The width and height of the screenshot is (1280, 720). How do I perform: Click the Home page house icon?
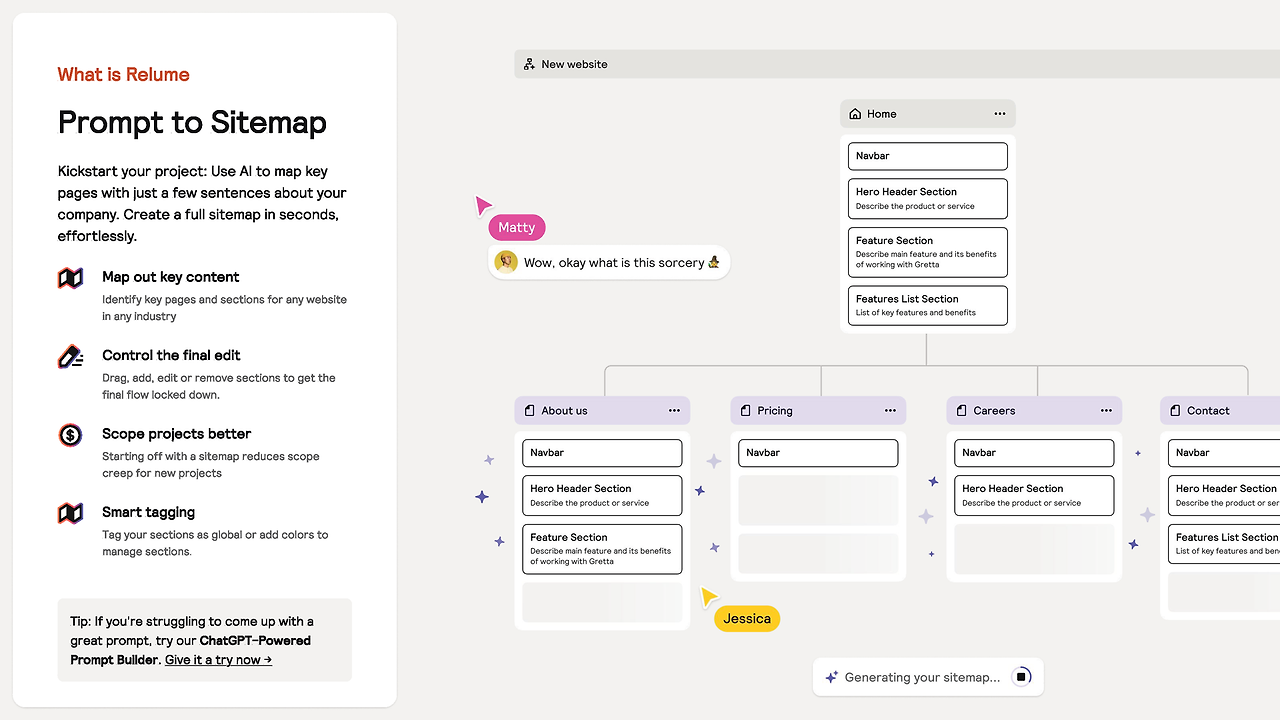pyautogui.click(x=855, y=114)
